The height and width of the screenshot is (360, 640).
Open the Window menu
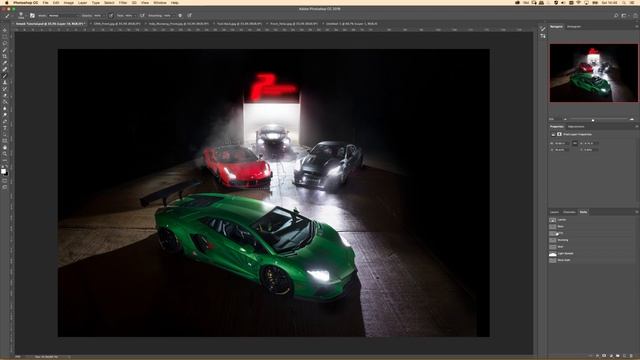[160, 2]
